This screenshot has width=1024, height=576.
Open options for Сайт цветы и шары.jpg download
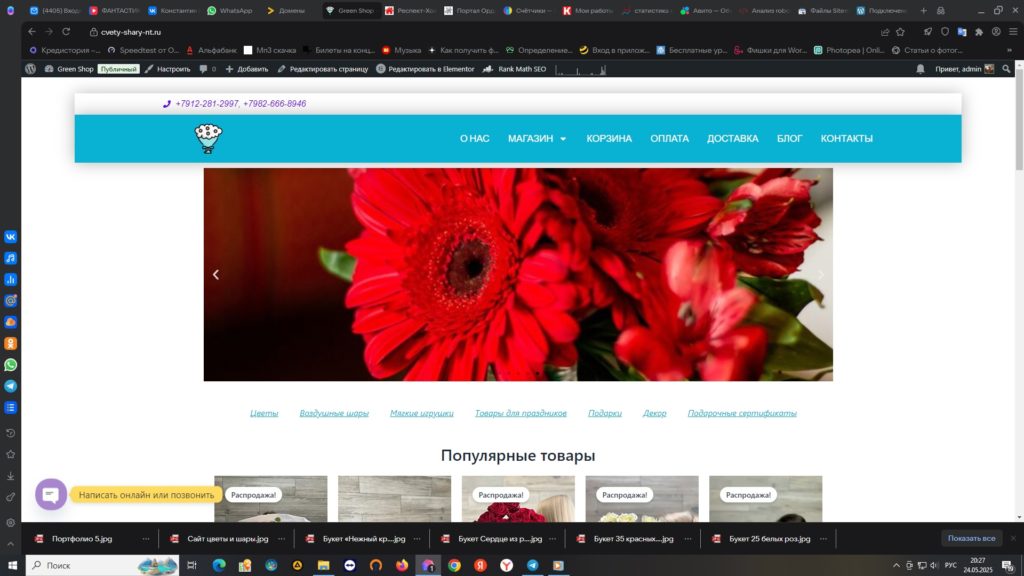click(x=281, y=539)
